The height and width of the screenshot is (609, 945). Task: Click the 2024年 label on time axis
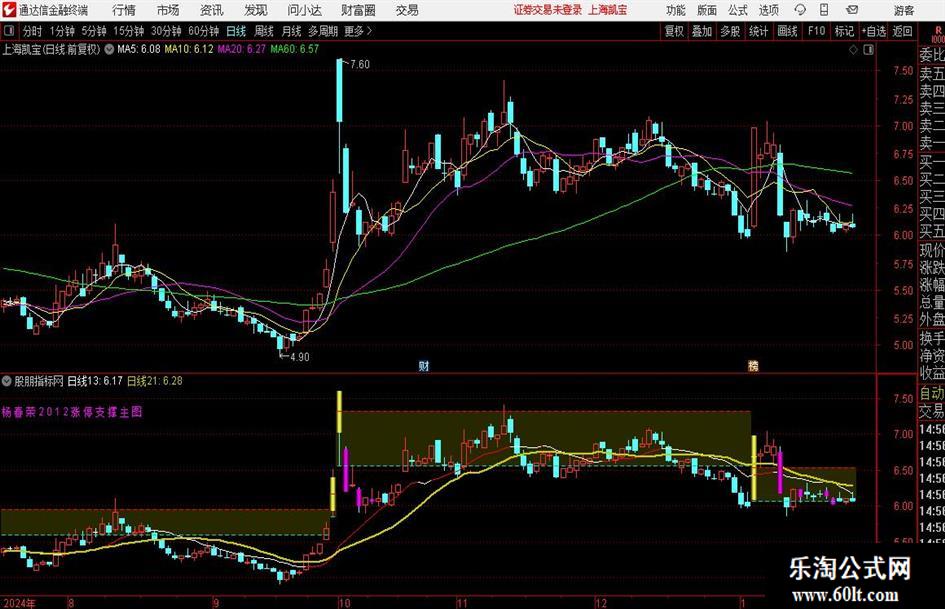[19, 603]
